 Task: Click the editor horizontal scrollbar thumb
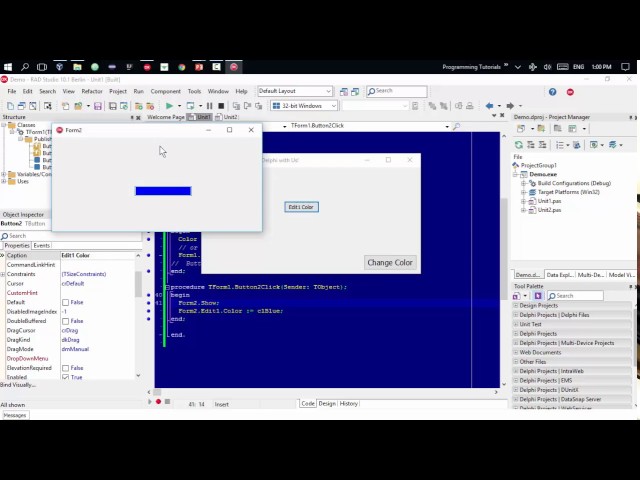[157, 392]
